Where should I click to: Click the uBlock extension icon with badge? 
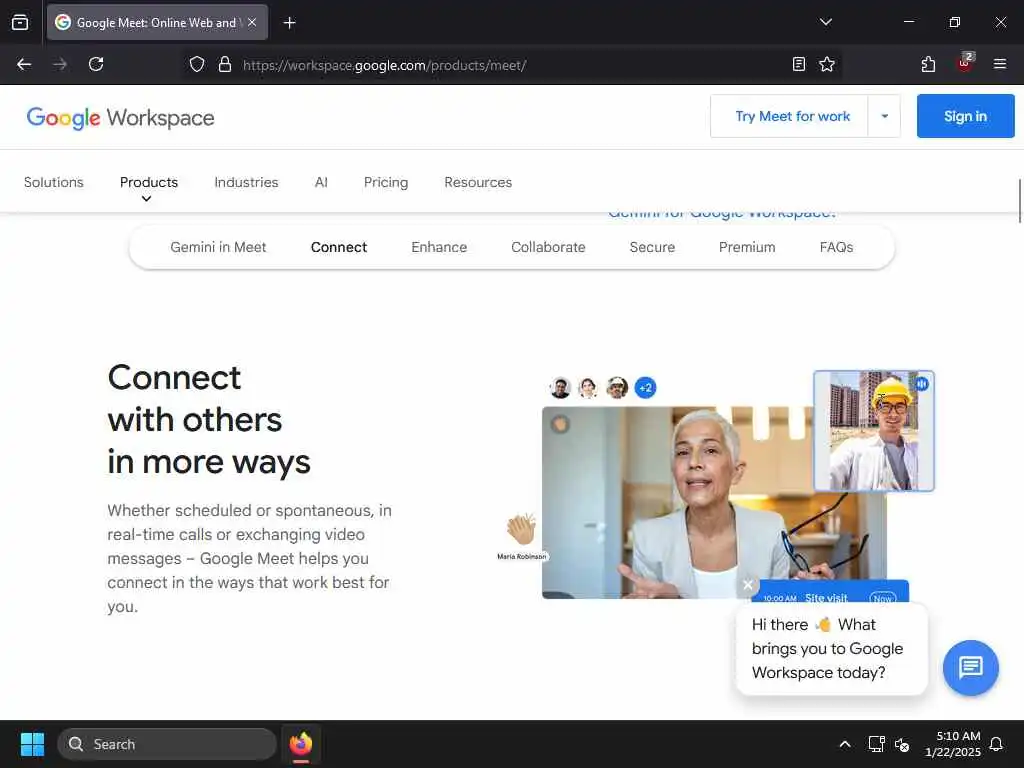pos(965,63)
